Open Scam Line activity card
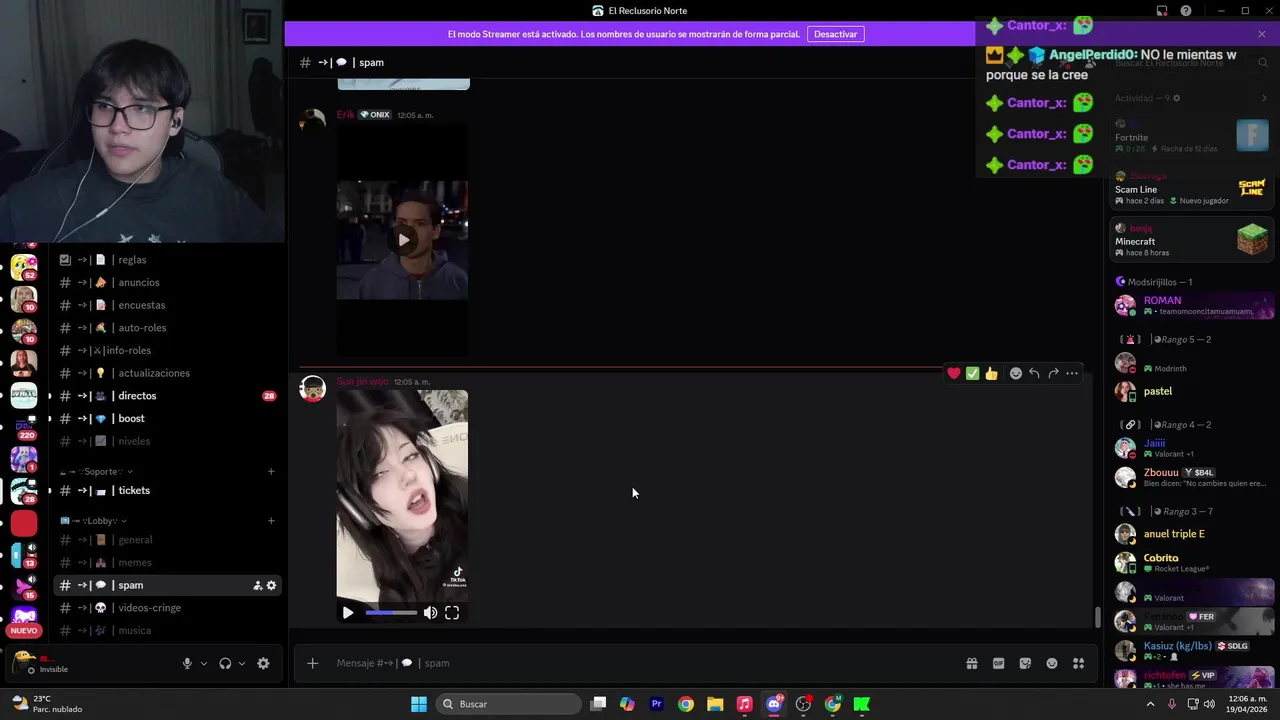 tap(1192, 189)
